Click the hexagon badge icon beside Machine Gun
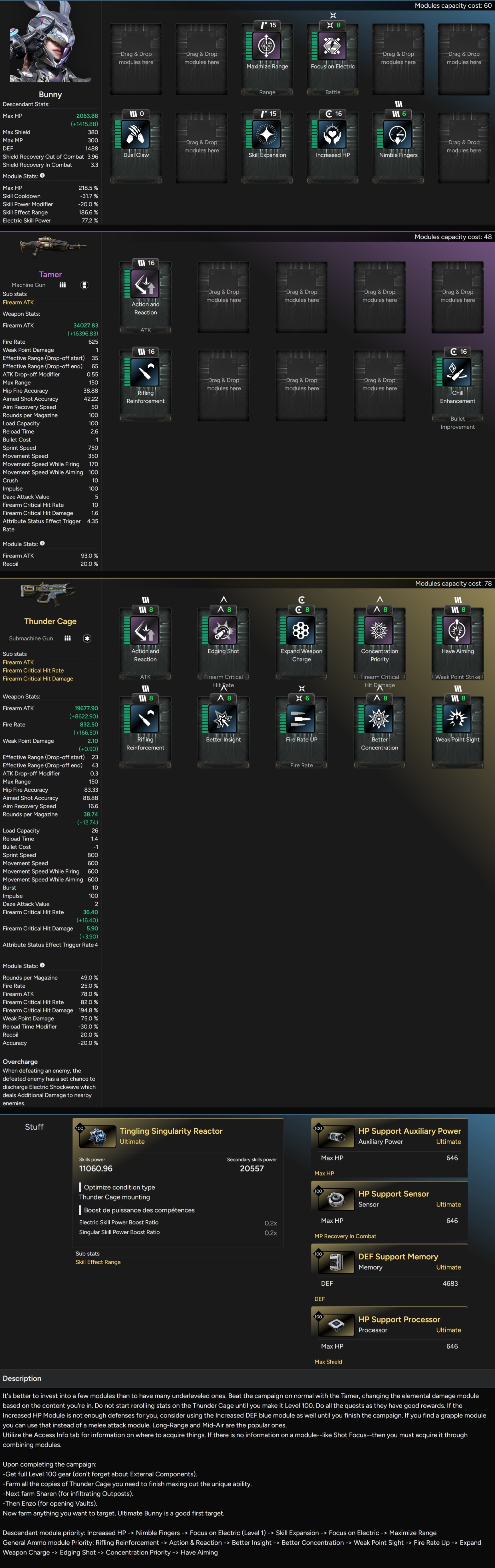This screenshot has width=495, height=1568. point(85,285)
